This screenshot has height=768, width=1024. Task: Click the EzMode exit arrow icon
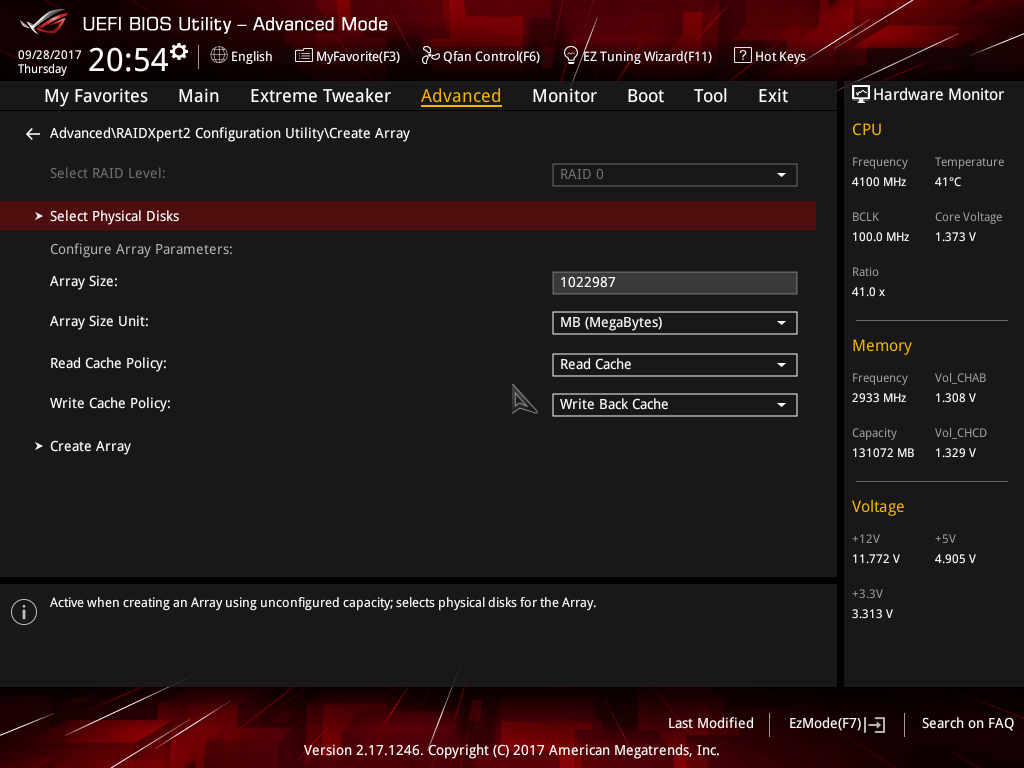click(x=877, y=724)
